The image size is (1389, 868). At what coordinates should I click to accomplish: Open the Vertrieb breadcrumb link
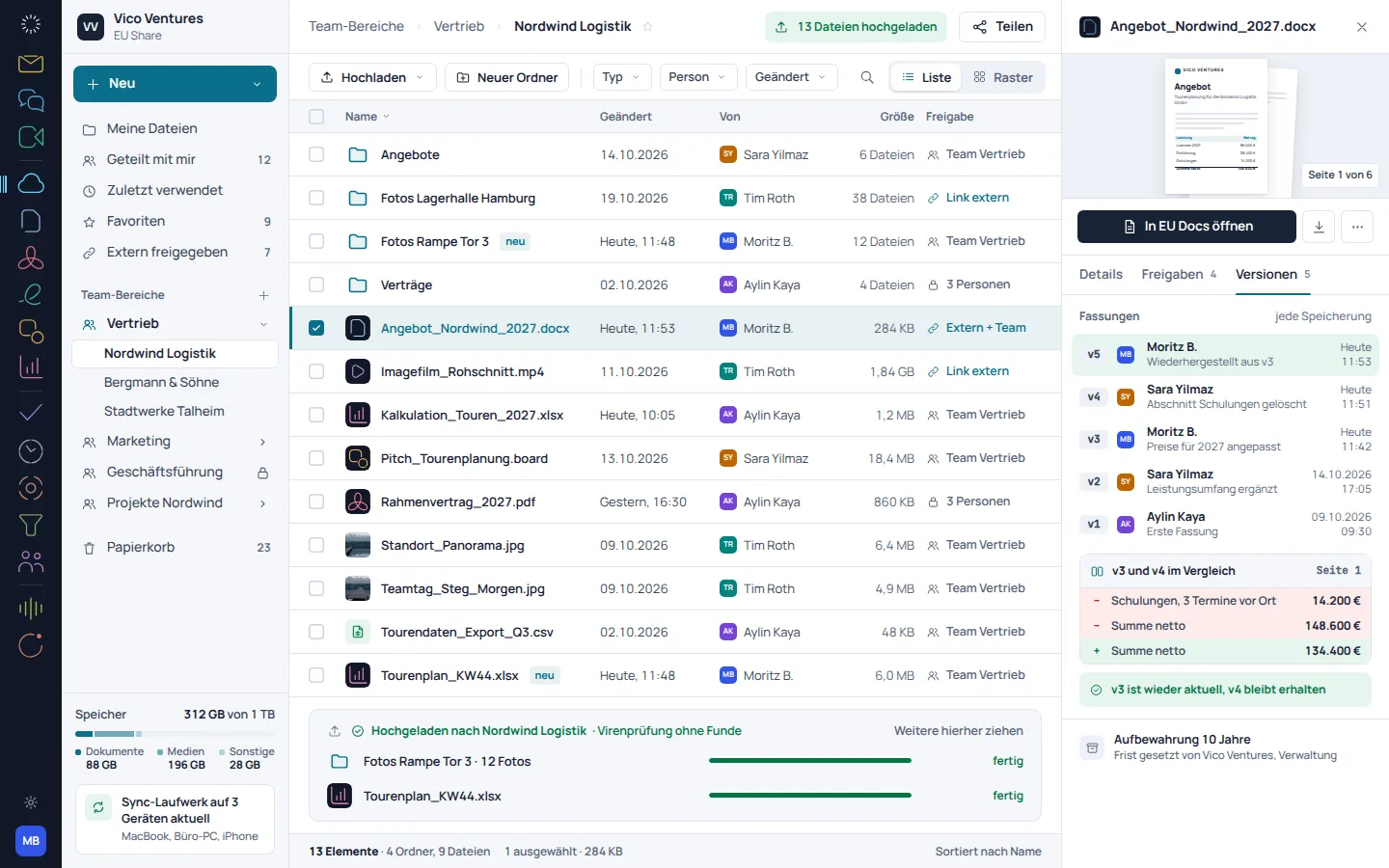click(459, 26)
